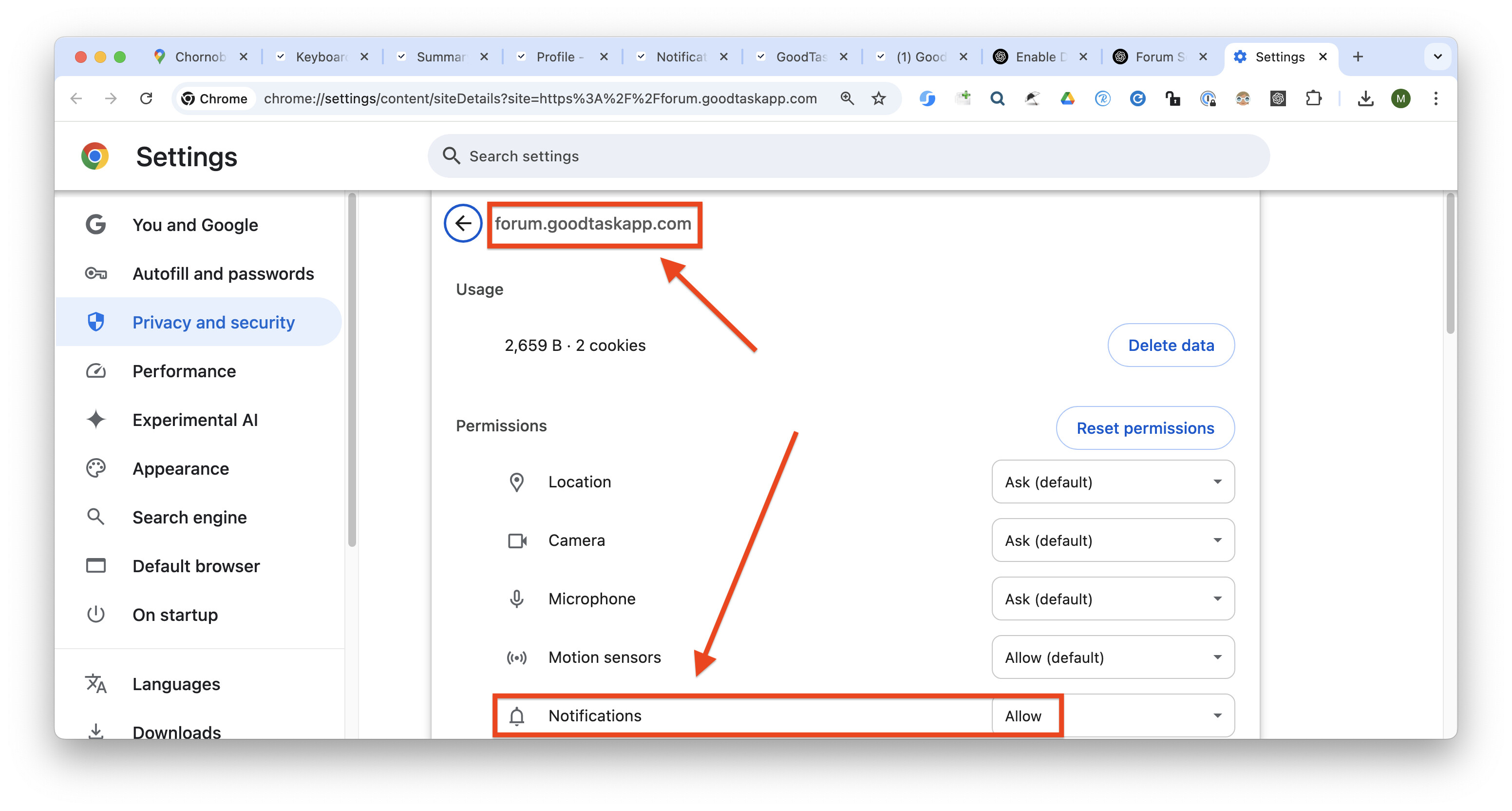
Task: Click the zoom magnifier icon in address bar
Action: (847, 98)
